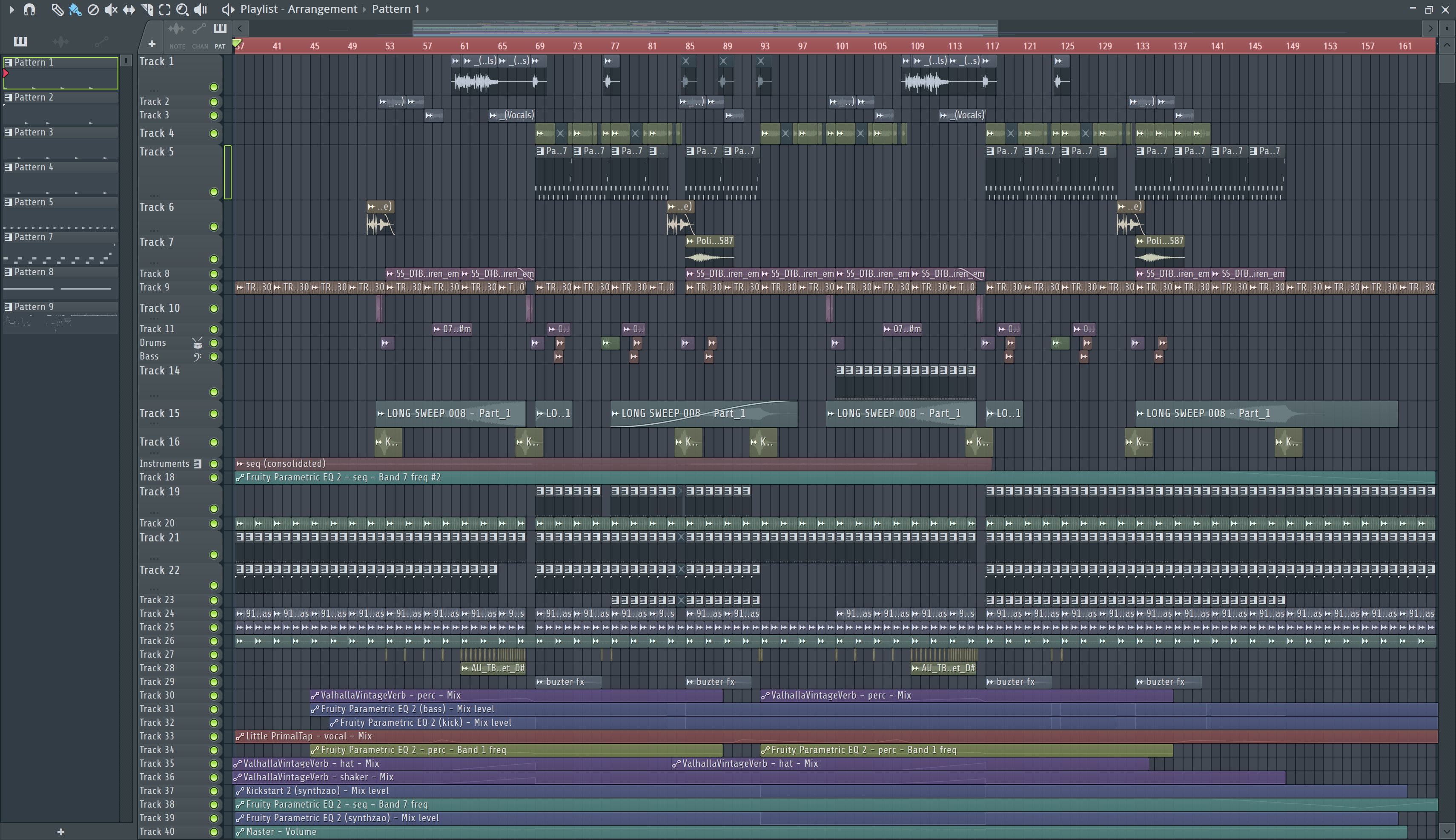
Task: Select Pattern 5 in the picker
Action: (60, 213)
